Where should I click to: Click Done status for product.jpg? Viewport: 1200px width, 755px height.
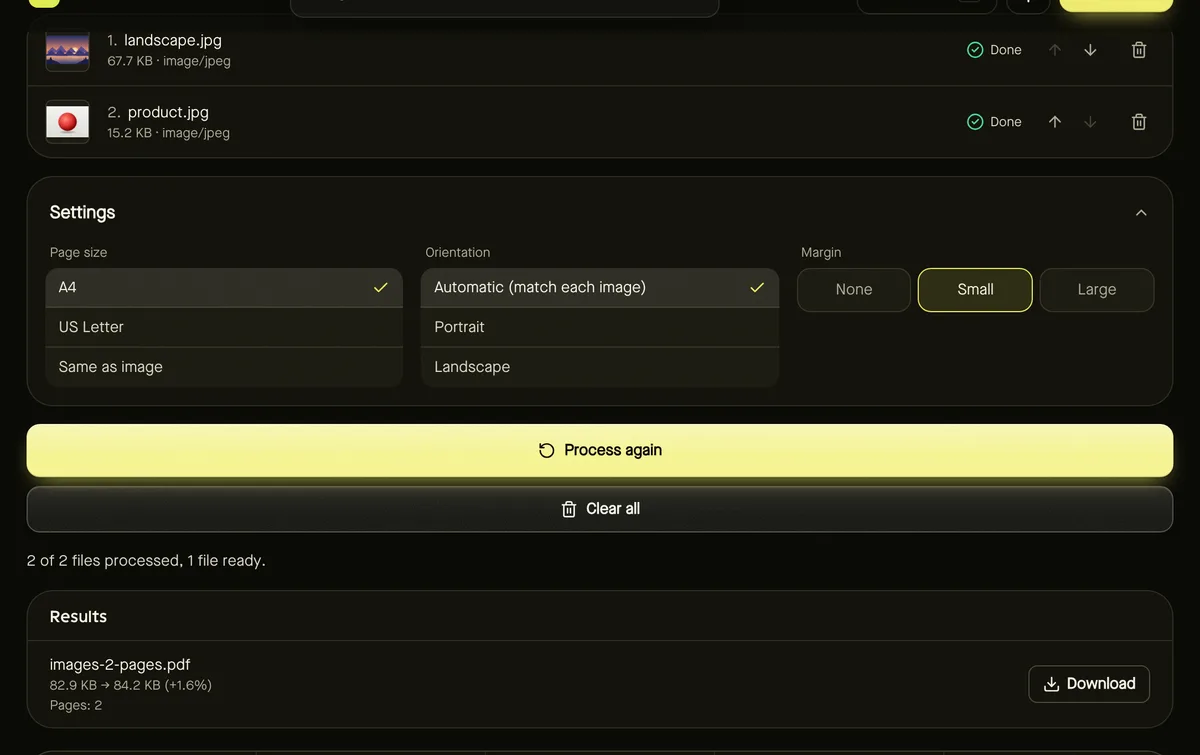pyautogui.click(x=994, y=122)
